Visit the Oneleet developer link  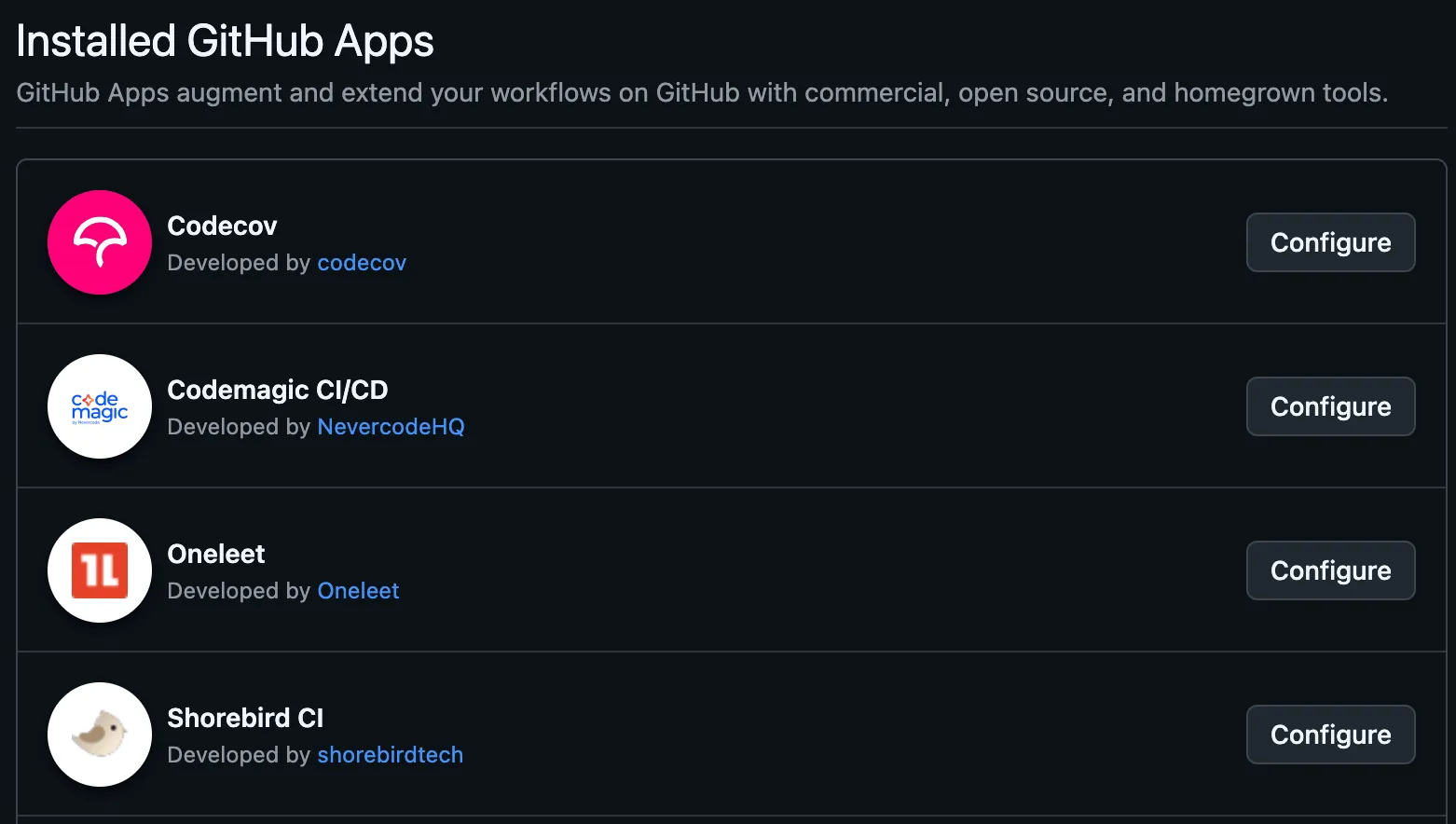click(x=358, y=591)
